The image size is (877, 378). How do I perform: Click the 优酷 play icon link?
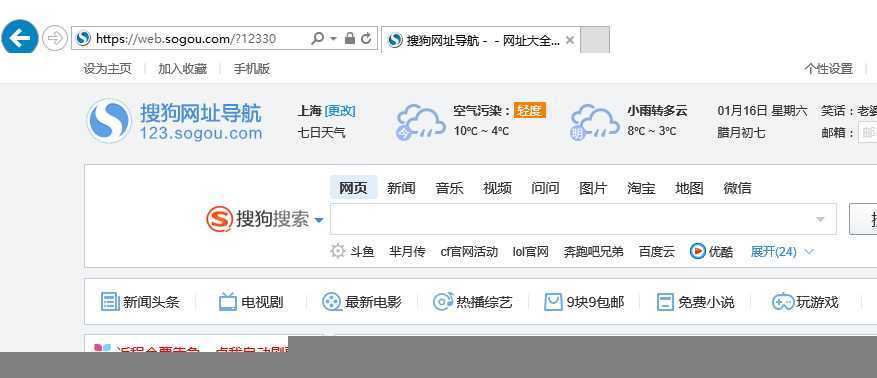pos(697,251)
